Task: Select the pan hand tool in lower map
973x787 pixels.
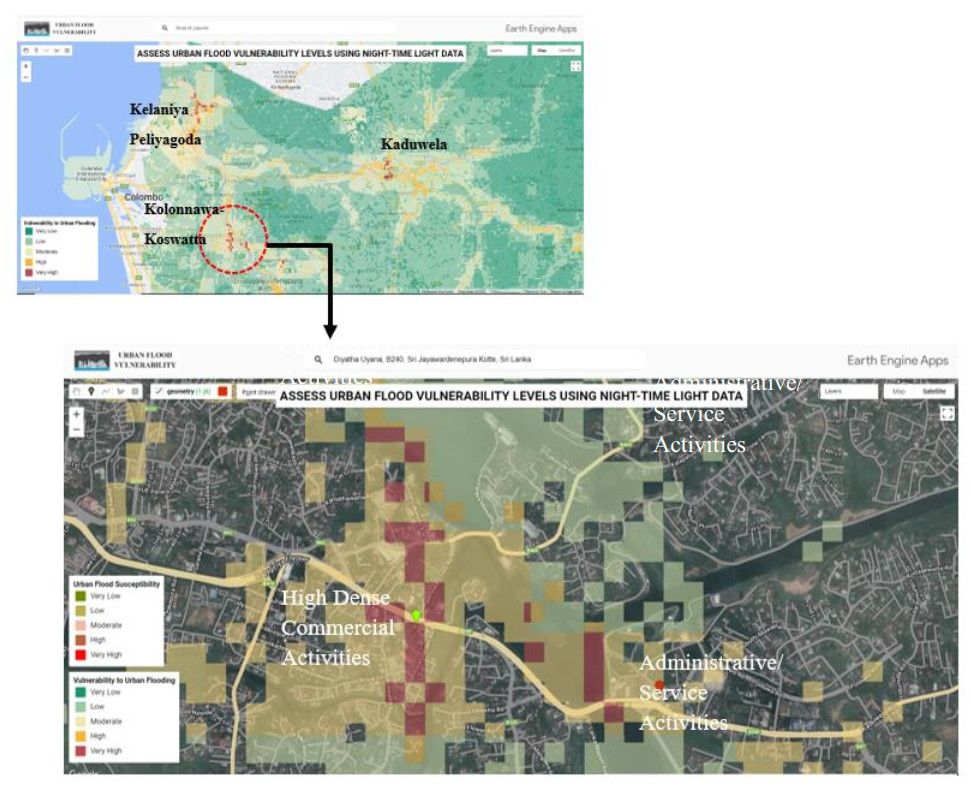Action: (x=76, y=392)
